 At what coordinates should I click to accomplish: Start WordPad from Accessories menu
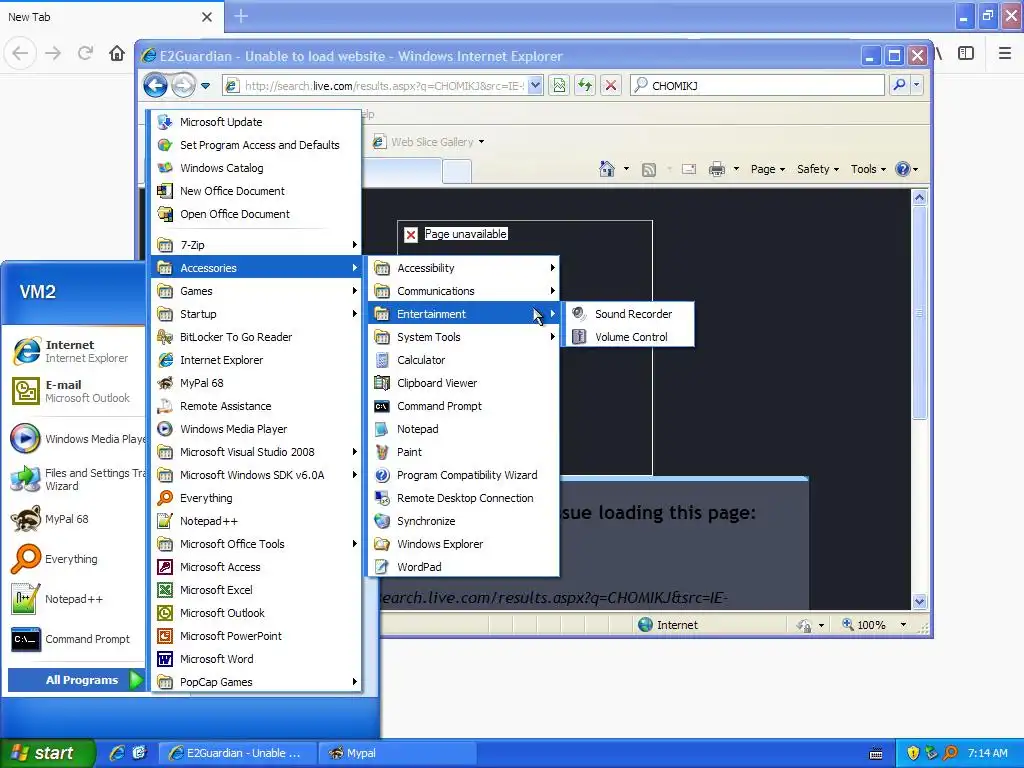(464, 567)
